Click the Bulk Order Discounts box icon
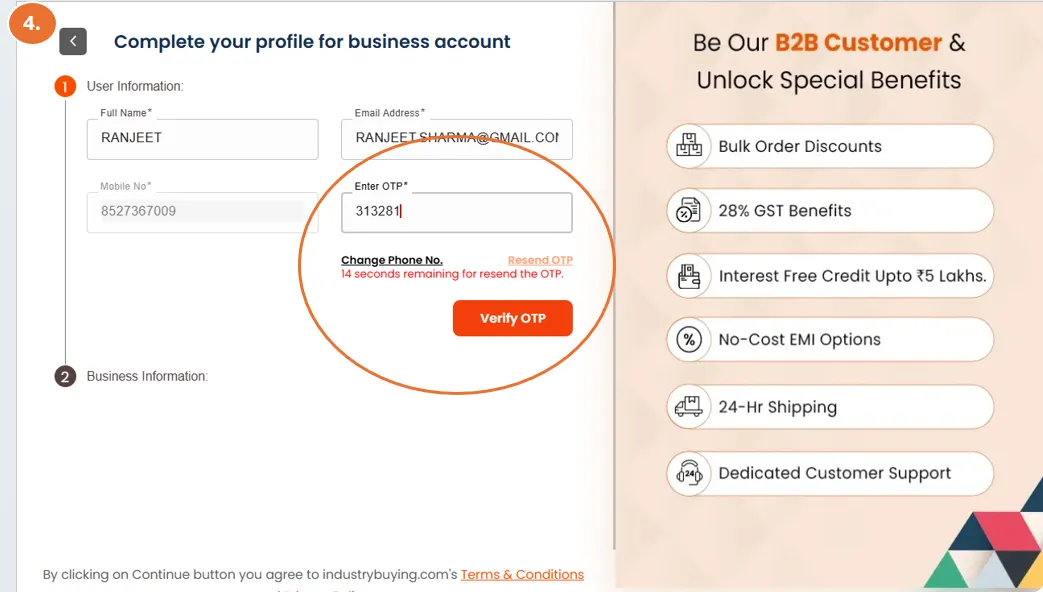 click(x=689, y=146)
